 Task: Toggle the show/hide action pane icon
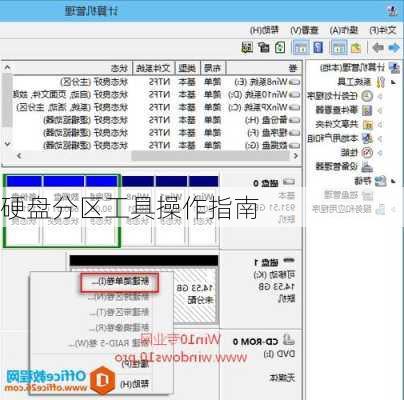point(301,48)
